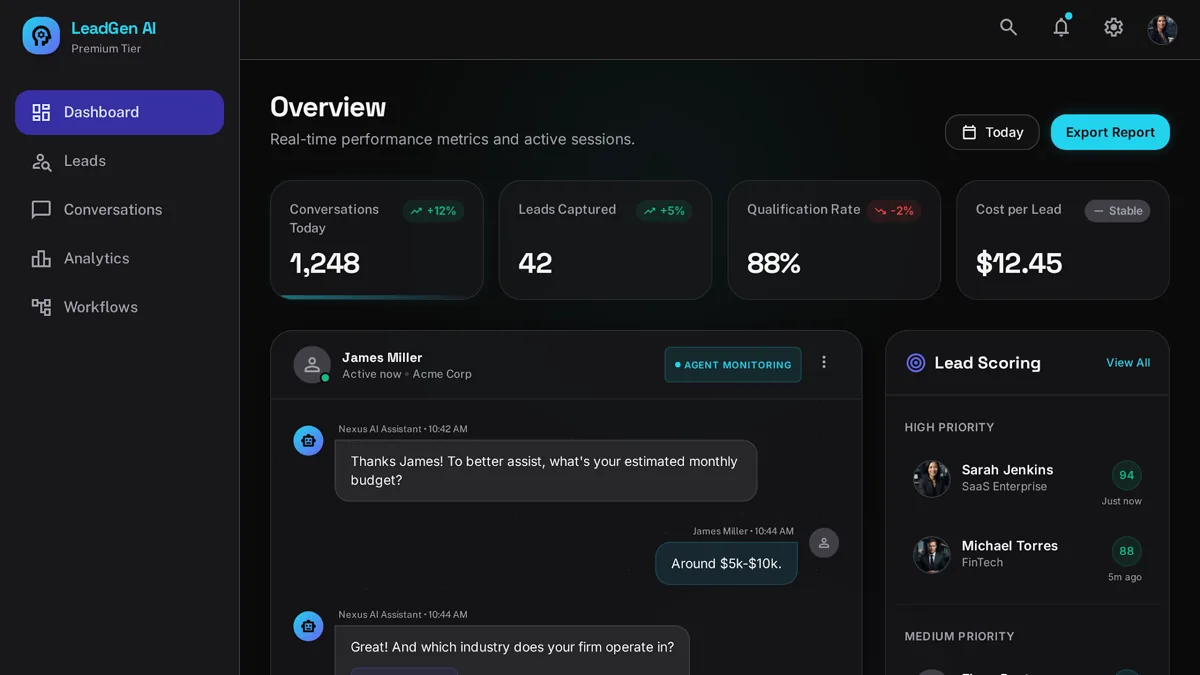Click the +12% conversations trend badge
The width and height of the screenshot is (1200, 675).
coord(433,211)
